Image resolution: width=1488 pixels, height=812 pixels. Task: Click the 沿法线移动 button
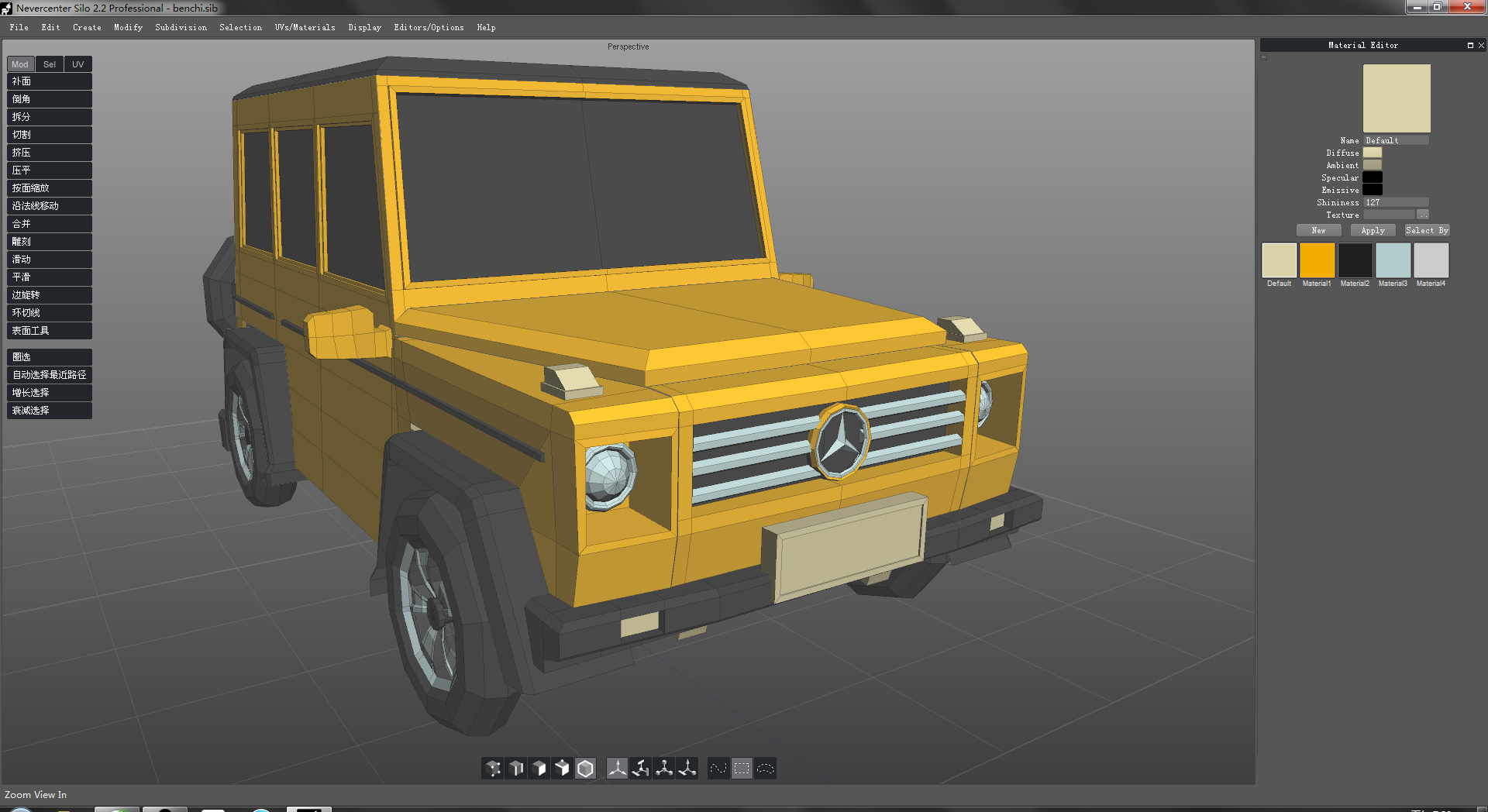point(50,206)
